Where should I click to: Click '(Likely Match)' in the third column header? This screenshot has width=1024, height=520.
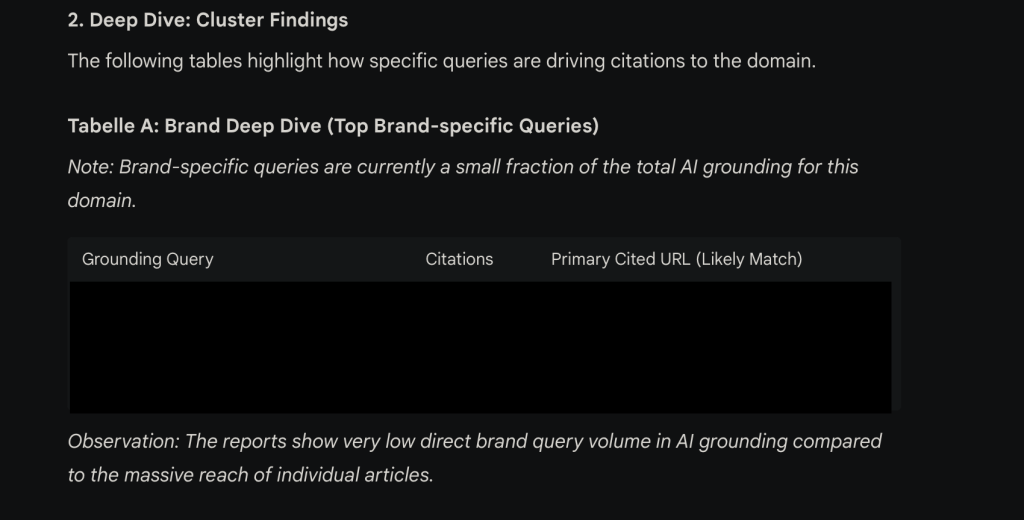point(749,259)
